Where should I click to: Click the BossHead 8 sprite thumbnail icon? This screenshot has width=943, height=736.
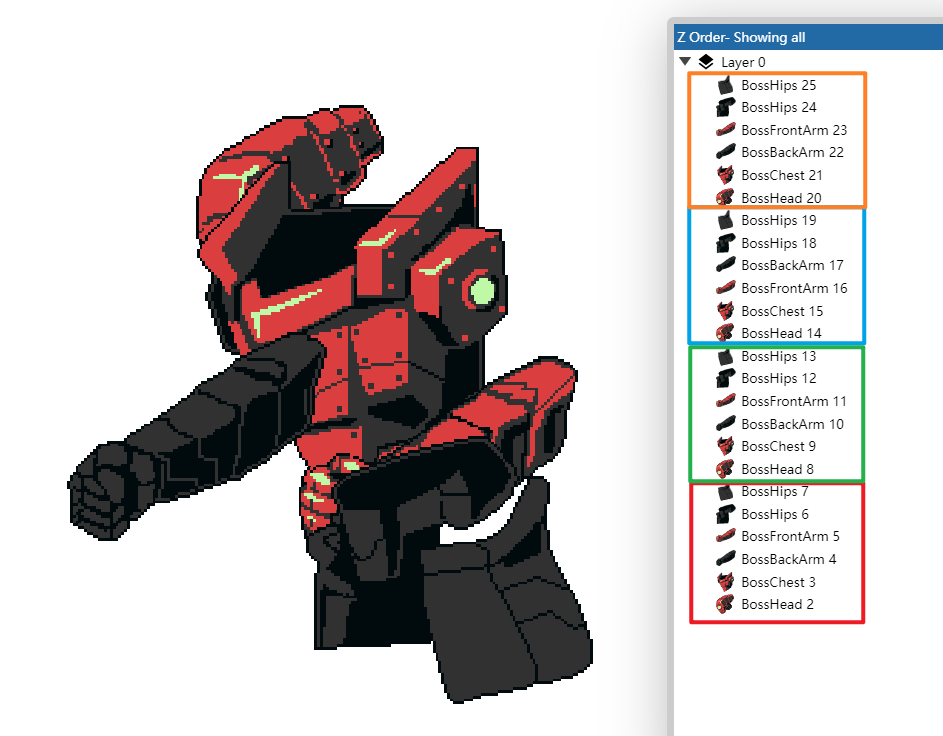[724, 468]
